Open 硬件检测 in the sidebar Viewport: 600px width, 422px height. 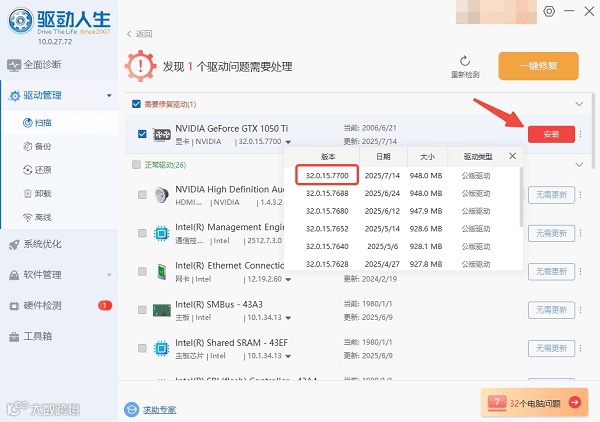pyautogui.click(x=42, y=305)
